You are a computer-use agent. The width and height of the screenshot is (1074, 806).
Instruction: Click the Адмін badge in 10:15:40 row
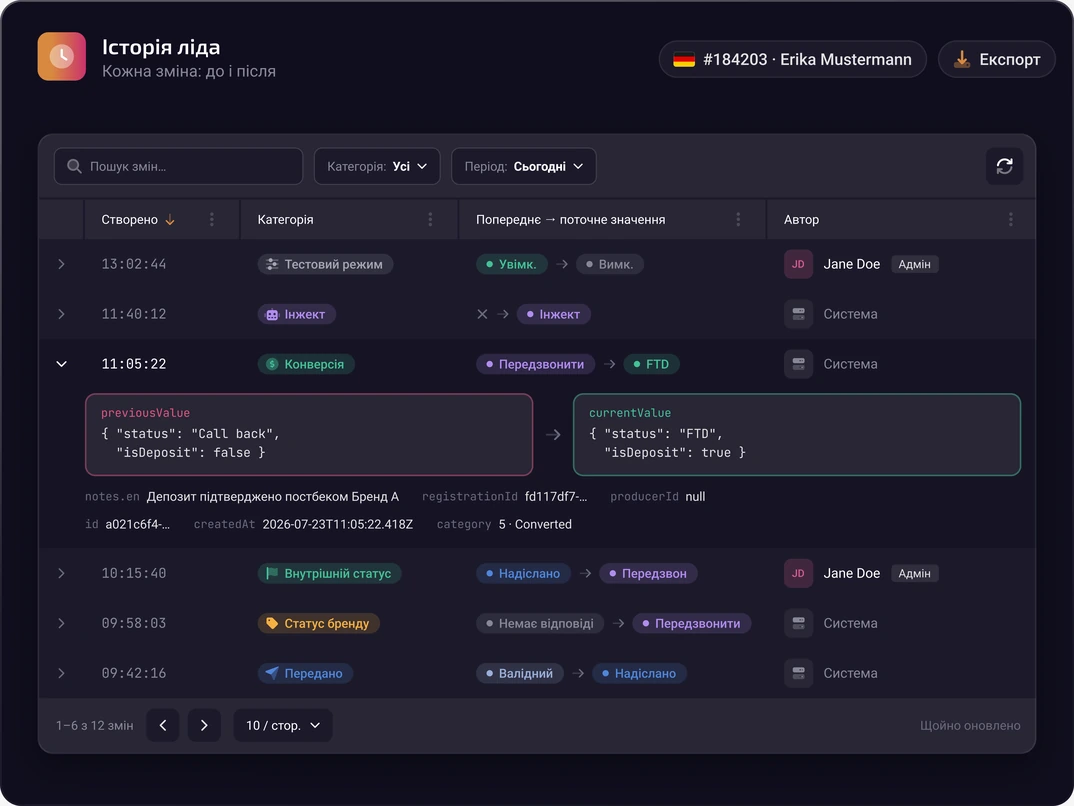click(914, 573)
